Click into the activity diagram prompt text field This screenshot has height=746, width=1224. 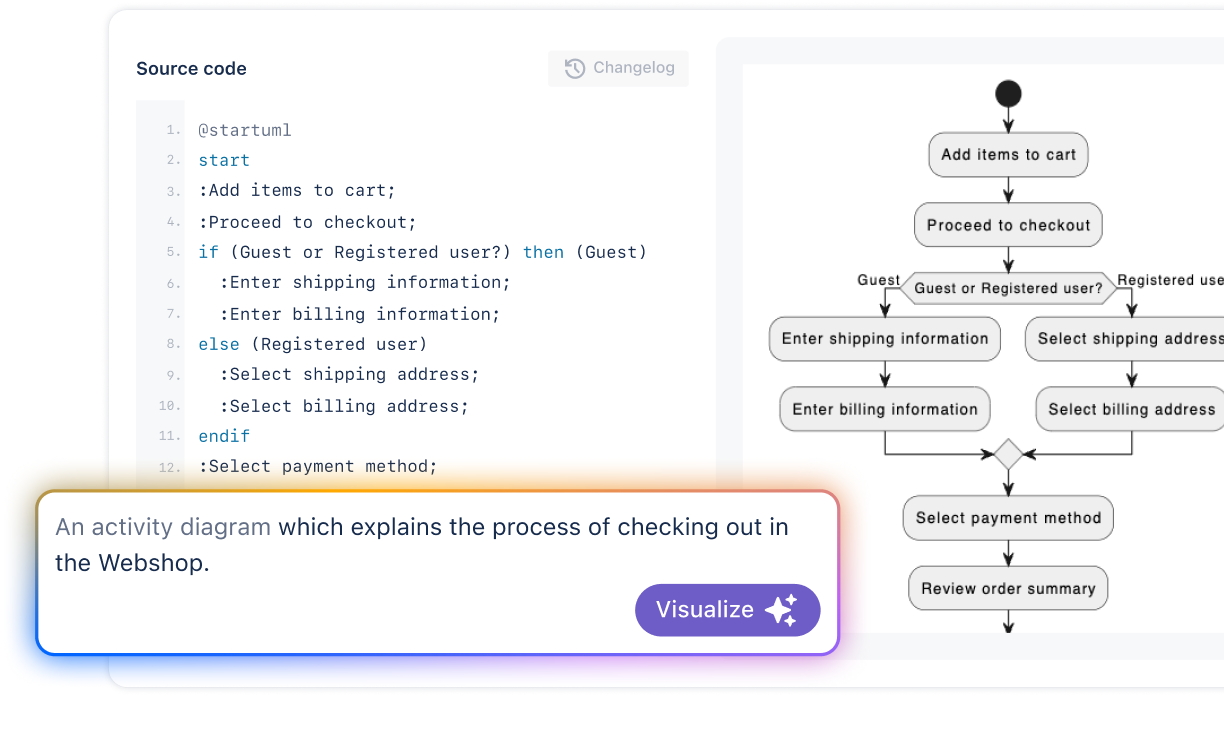click(x=420, y=544)
